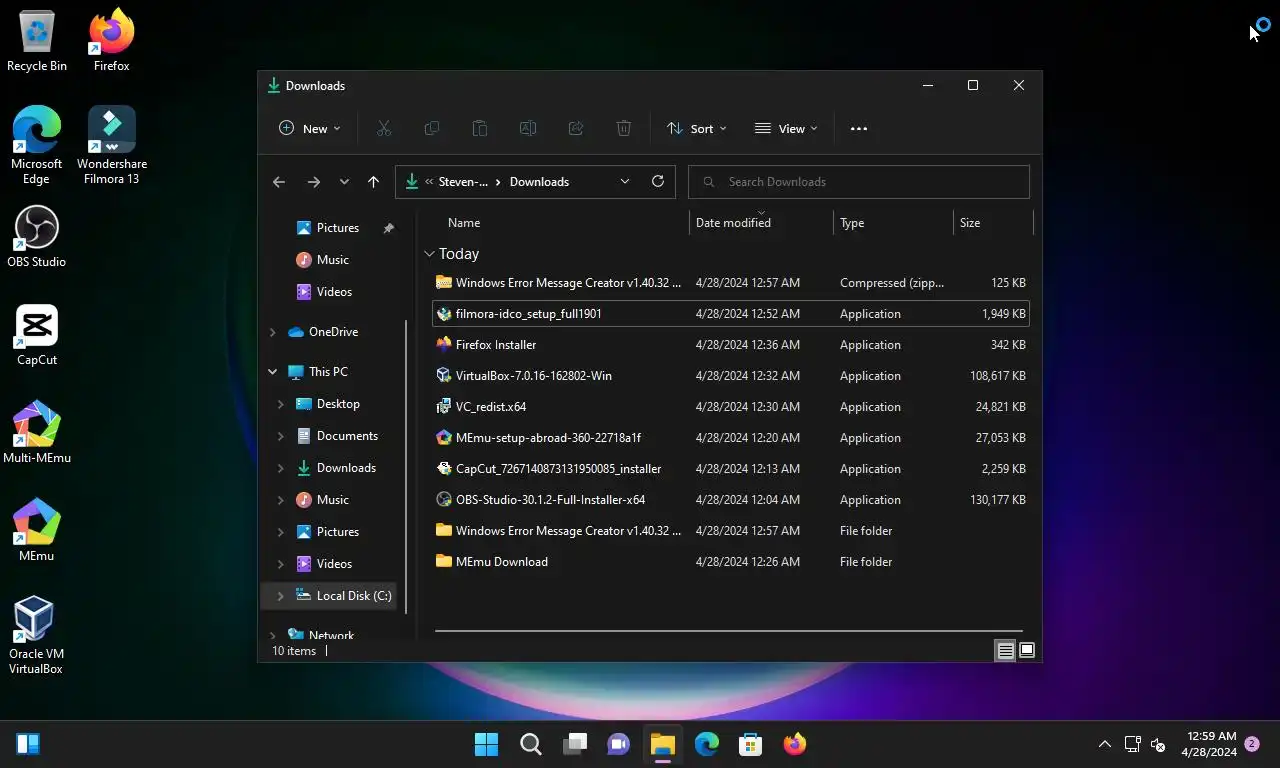Switch to large thumbnails view icon
The height and width of the screenshot is (768, 1280).
1026,650
